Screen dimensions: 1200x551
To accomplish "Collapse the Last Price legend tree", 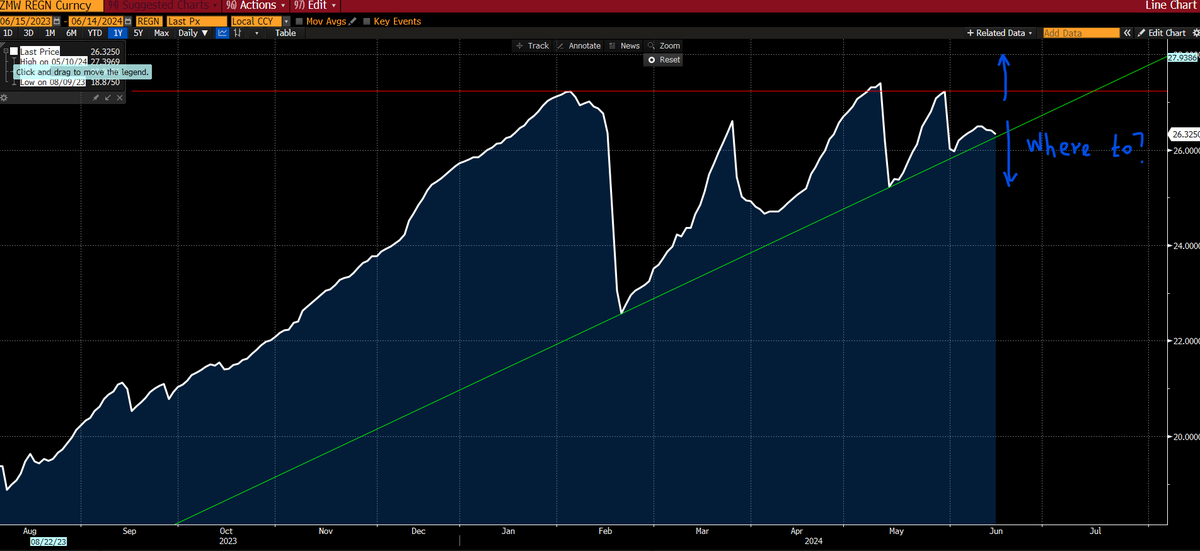I will tap(5, 51).
